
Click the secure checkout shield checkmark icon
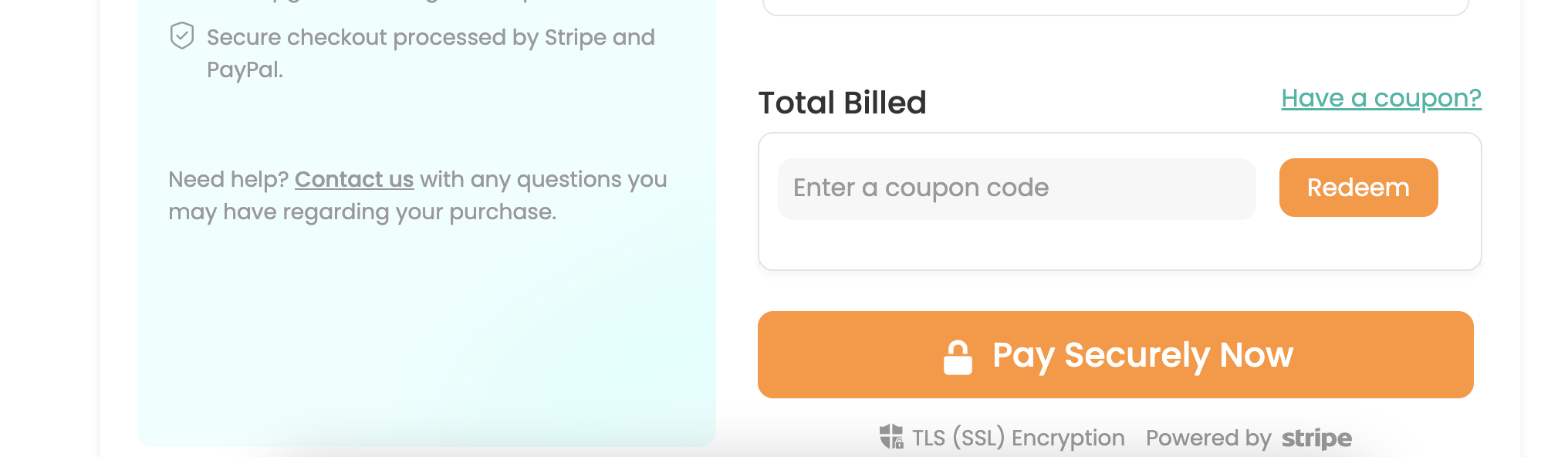182,36
